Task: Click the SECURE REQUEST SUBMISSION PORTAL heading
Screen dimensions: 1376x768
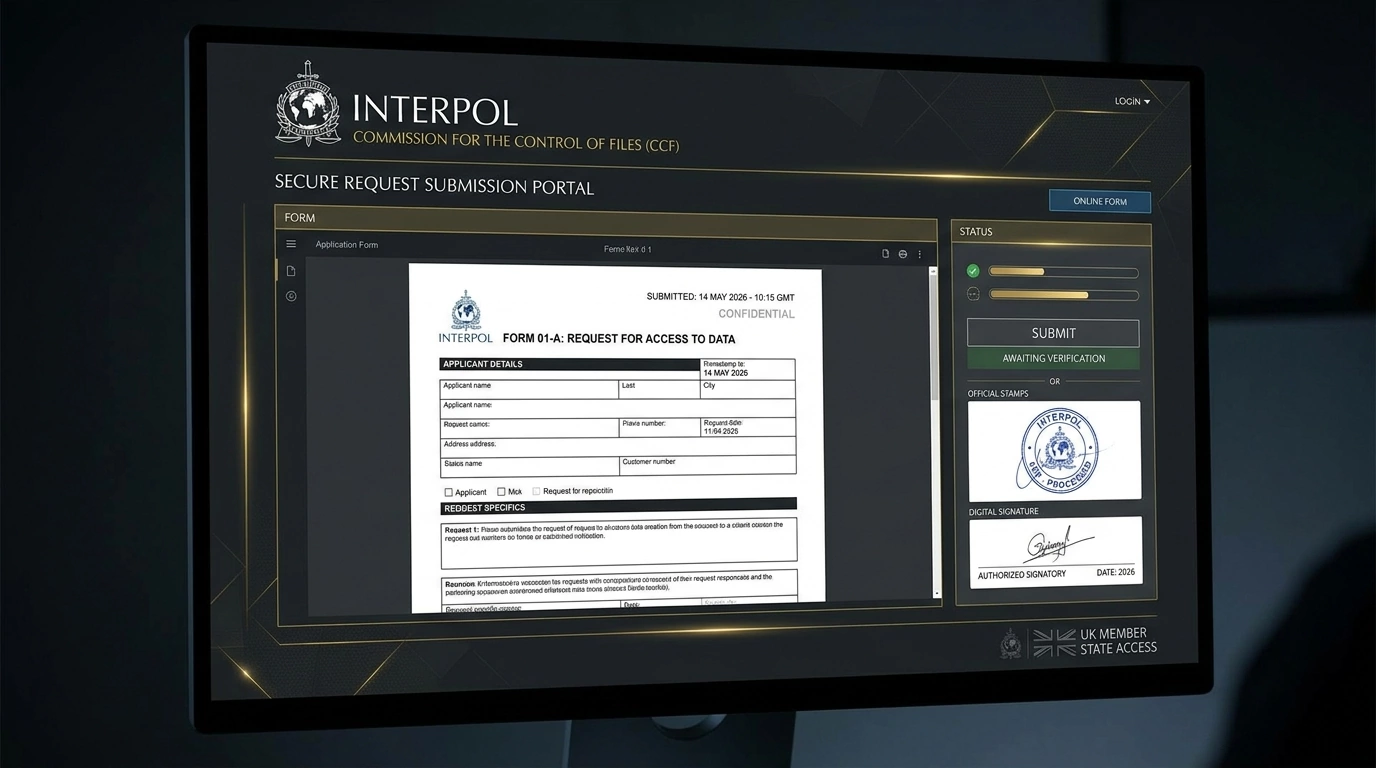Action: [x=434, y=186]
